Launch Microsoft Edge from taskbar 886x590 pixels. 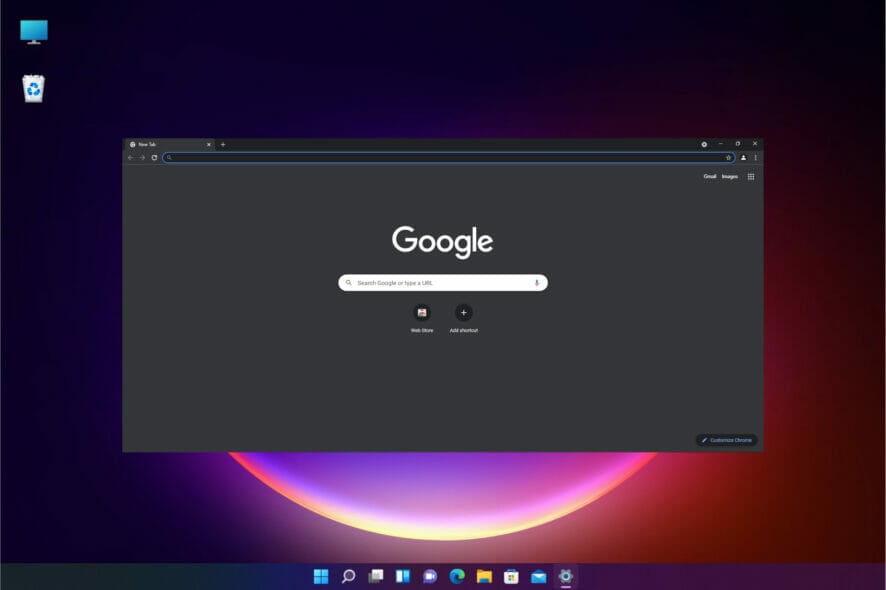(457, 576)
